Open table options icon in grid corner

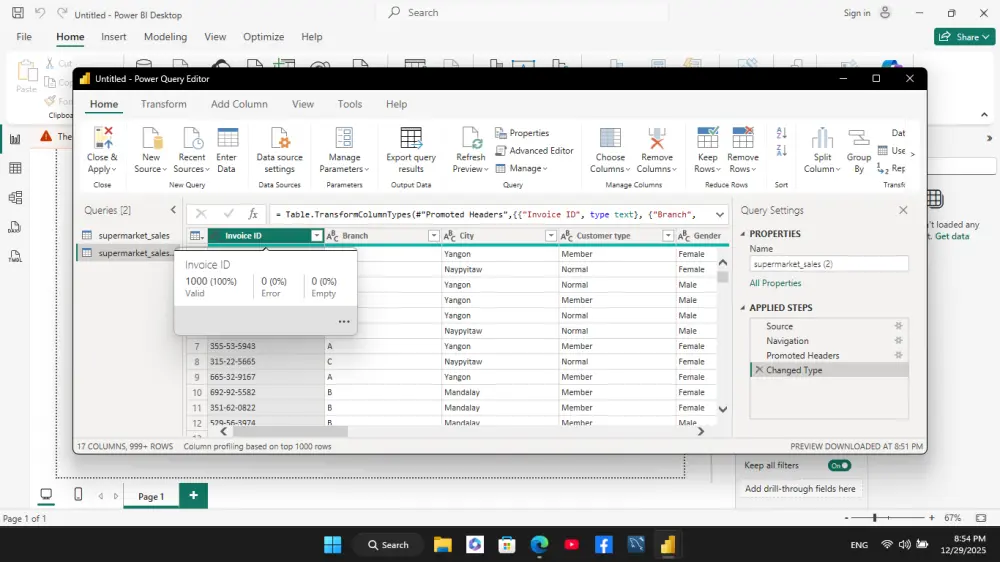tap(197, 236)
